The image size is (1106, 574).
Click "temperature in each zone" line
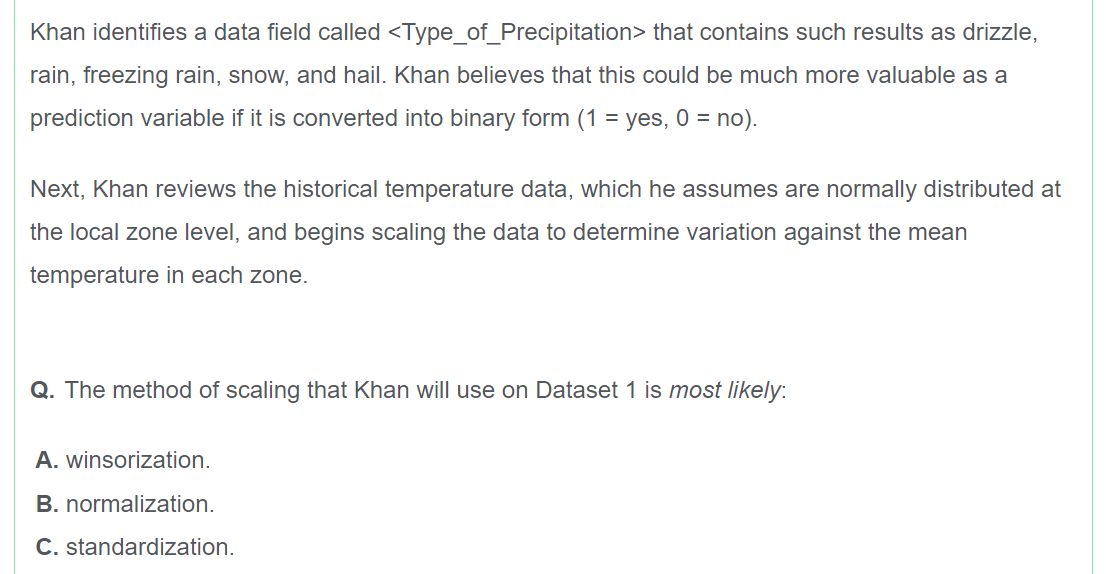[x=168, y=275]
